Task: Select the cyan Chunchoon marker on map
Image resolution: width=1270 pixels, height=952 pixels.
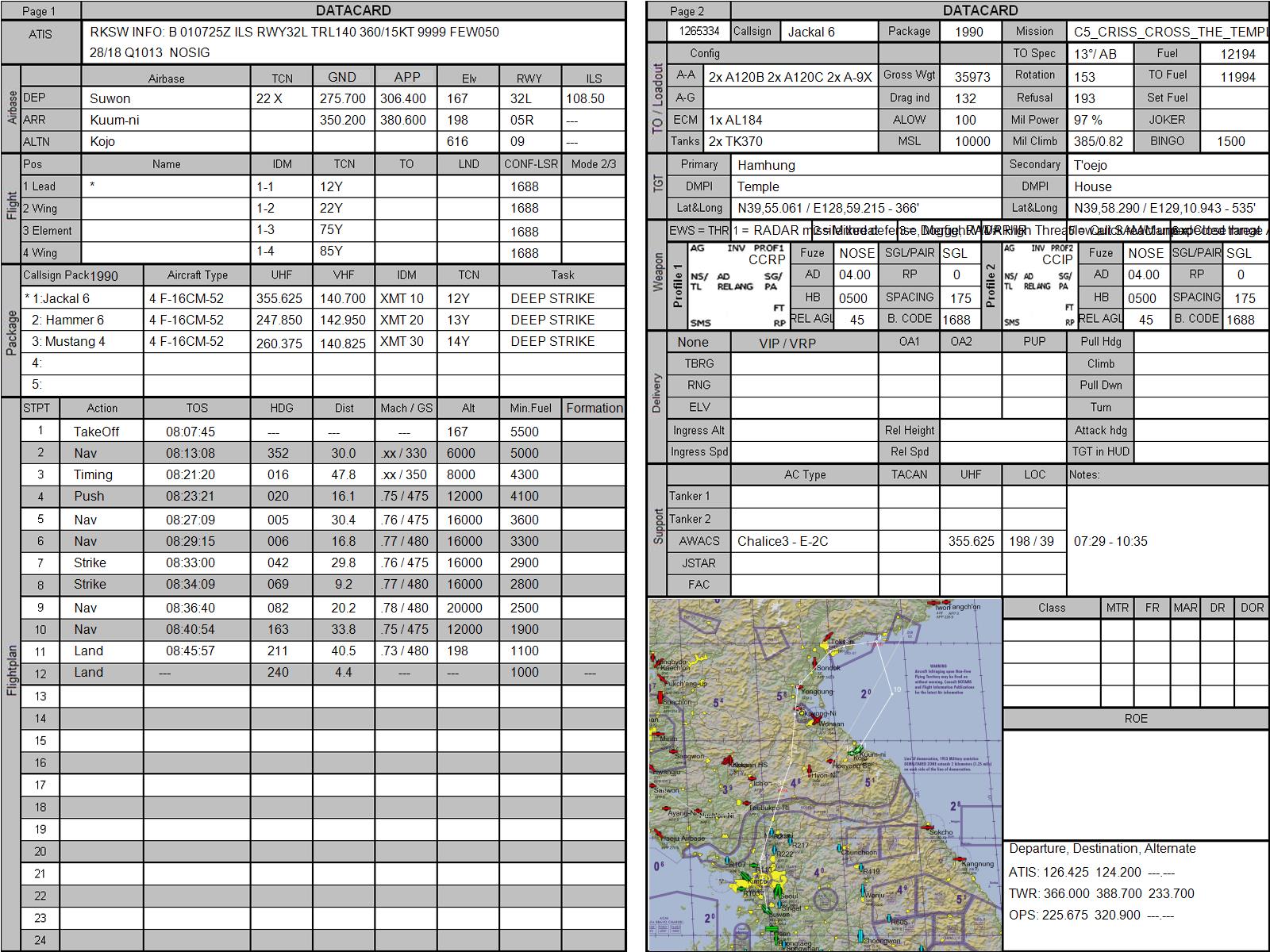Action: tap(841, 847)
